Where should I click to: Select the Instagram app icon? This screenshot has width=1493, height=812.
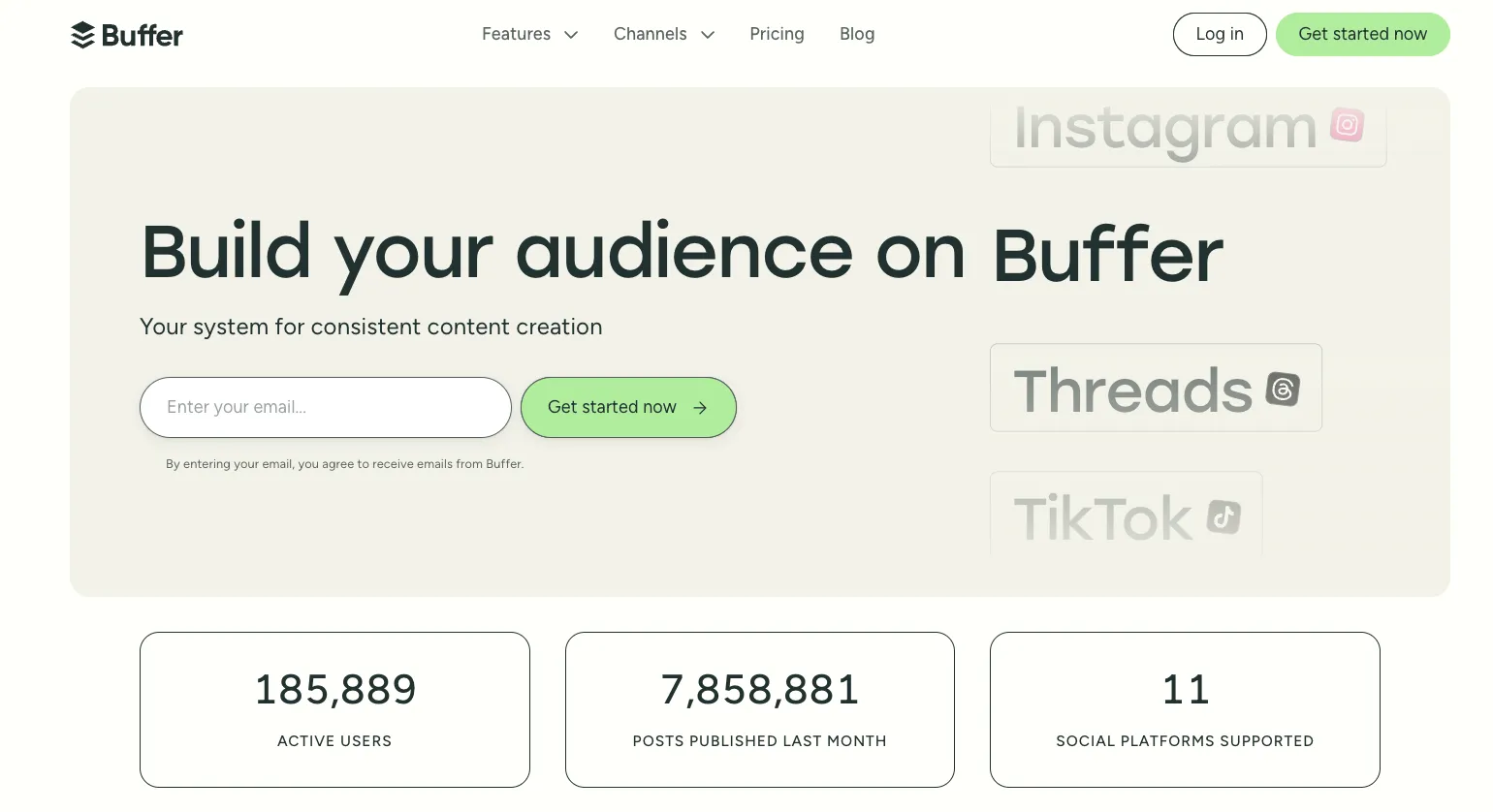(x=1346, y=125)
